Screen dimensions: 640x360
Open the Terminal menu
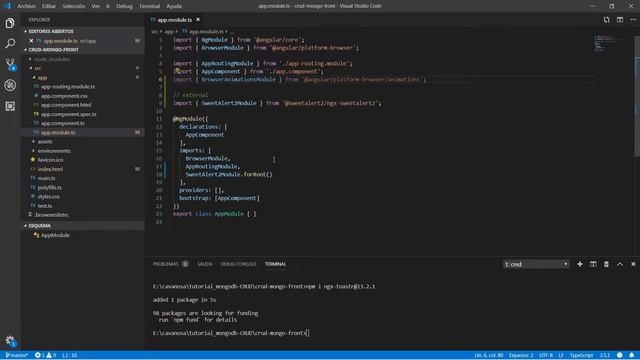tap(149, 6)
